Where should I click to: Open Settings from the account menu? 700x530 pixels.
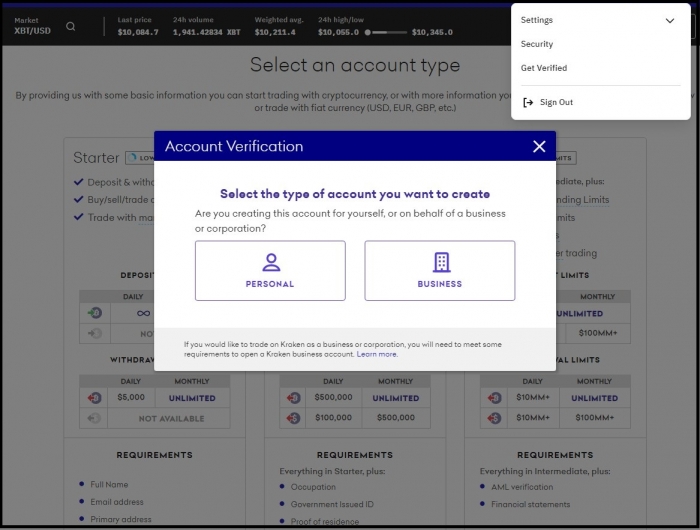tap(537, 20)
